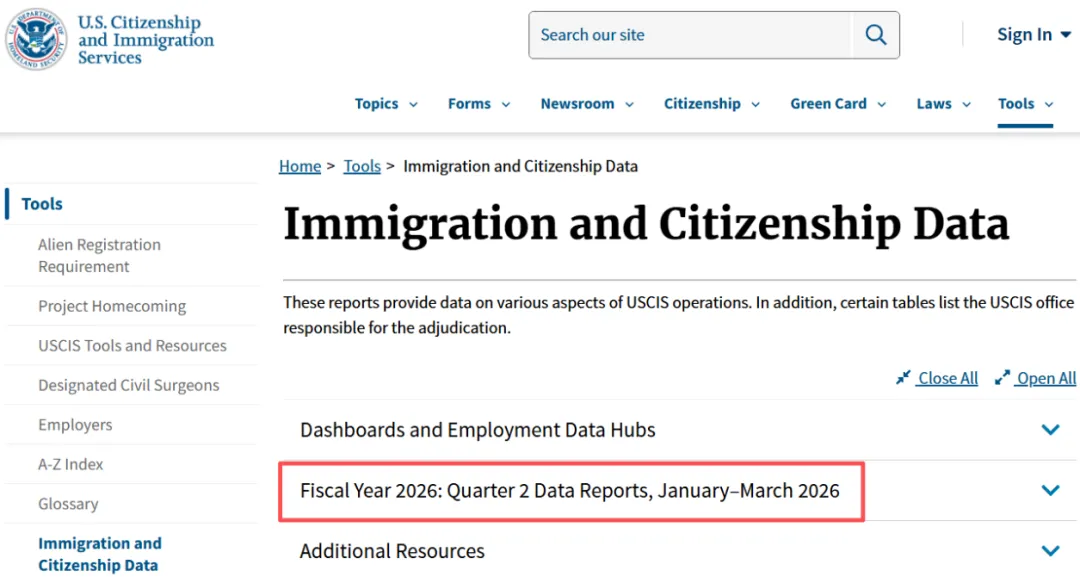
Task: Focus the Search our site field
Action: [x=690, y=34]
